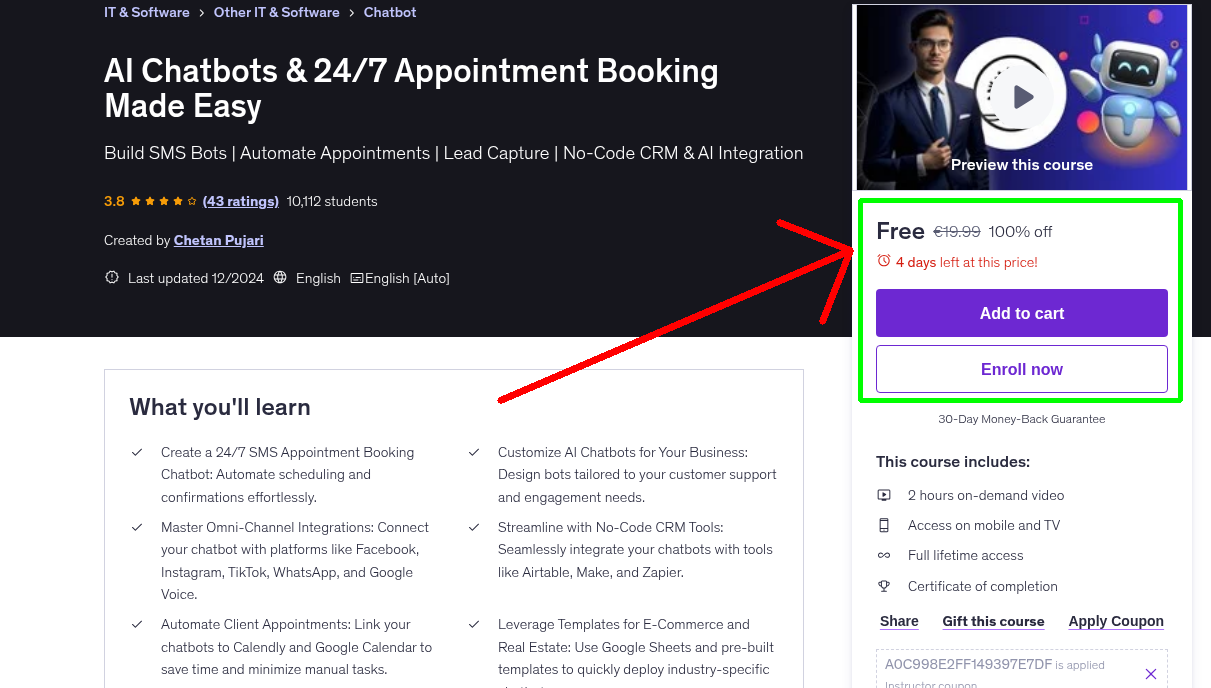Click the globe icon before English language
1211x688 pixels.
pyautogui.click(x=279, y=277)
